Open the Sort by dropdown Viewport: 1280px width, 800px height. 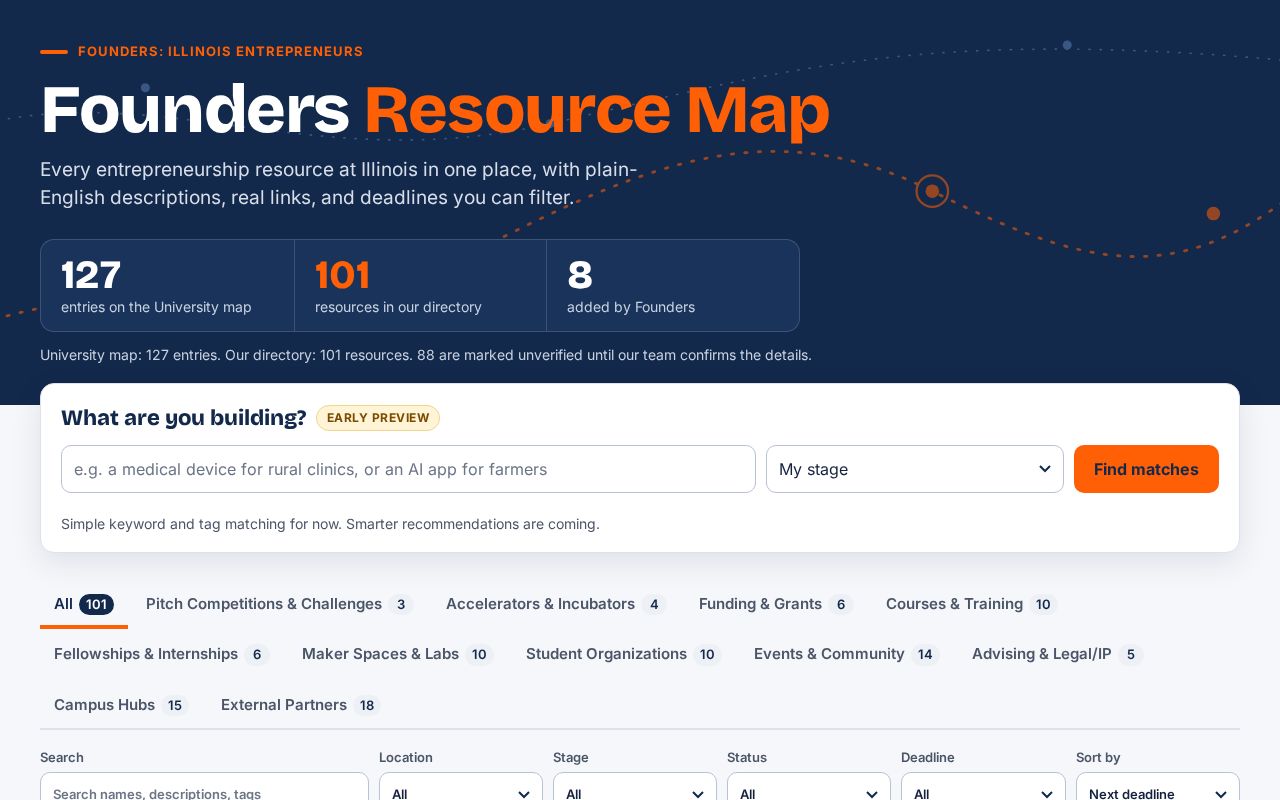pos(1158,787)
